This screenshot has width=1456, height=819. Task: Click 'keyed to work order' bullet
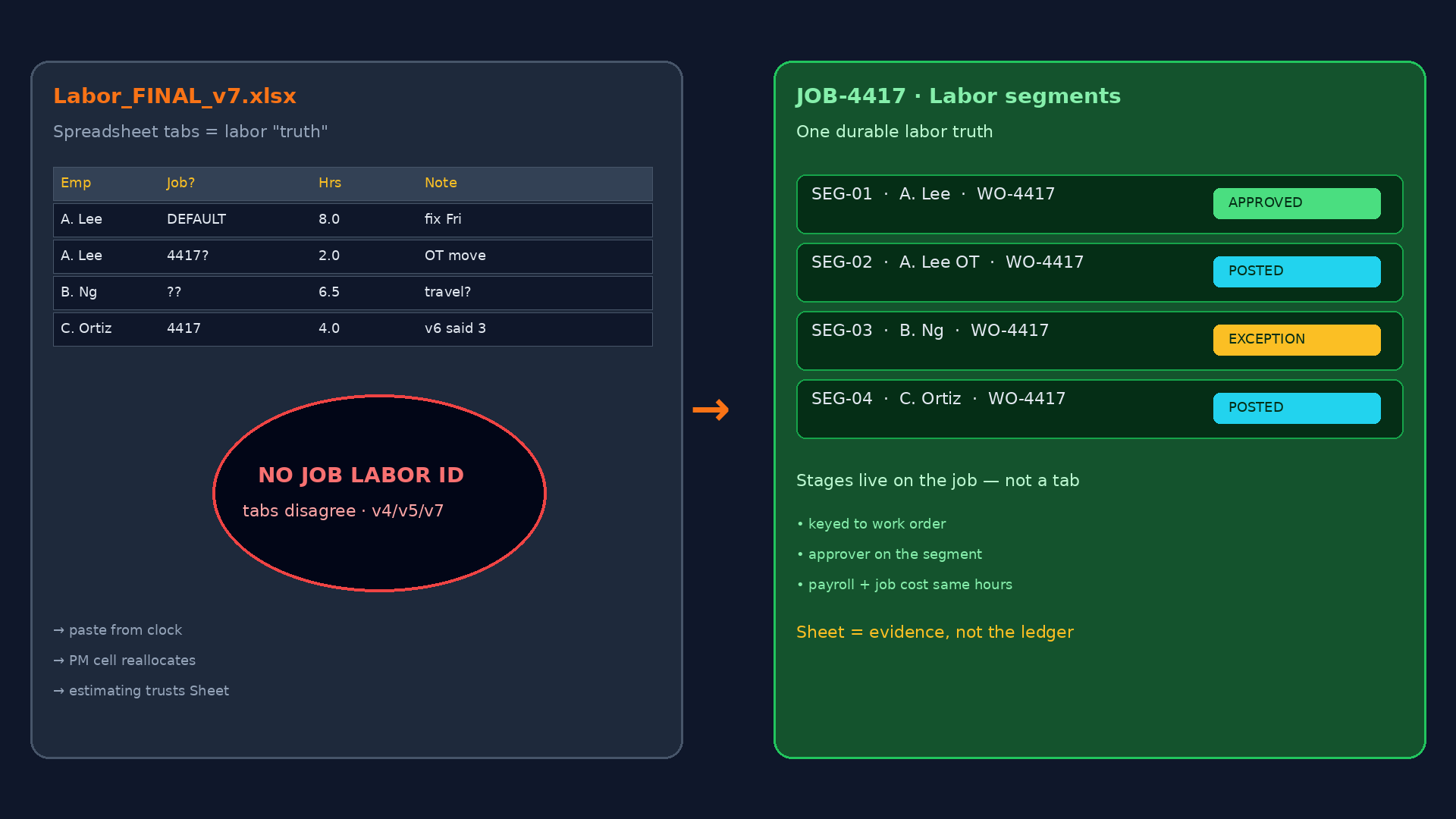[x=871, y=524]
